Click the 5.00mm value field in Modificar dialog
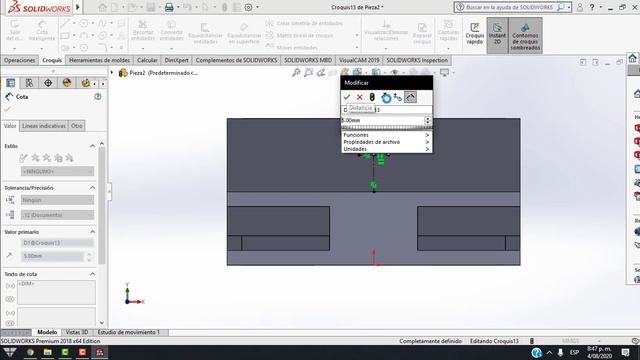The image size is (640, 360). tap(382, 120)
